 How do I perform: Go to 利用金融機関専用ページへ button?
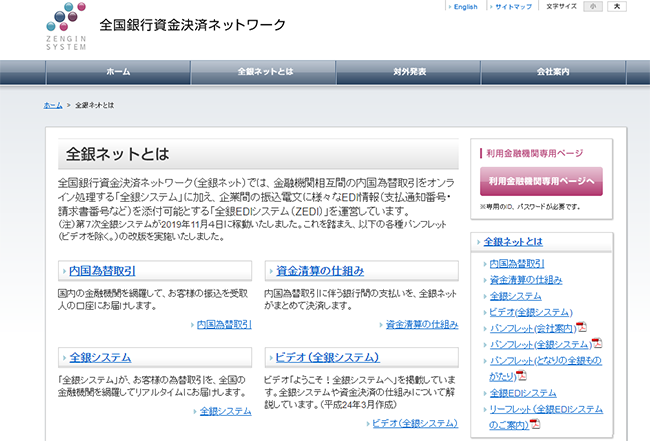click(x=541, y=181)
